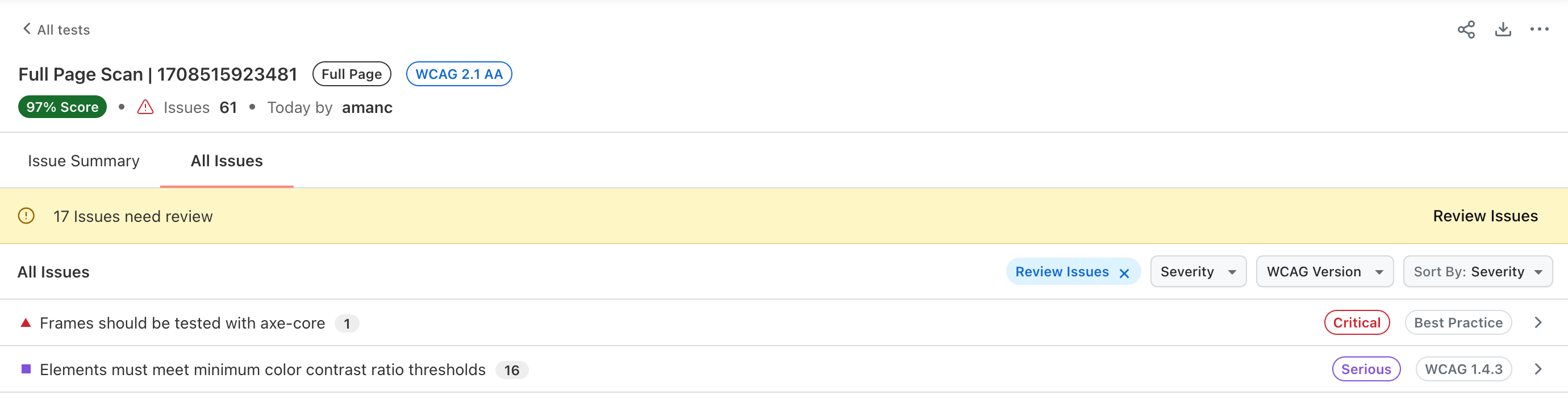Remove the Review Issues filter chip

(x=1124, y=273)
